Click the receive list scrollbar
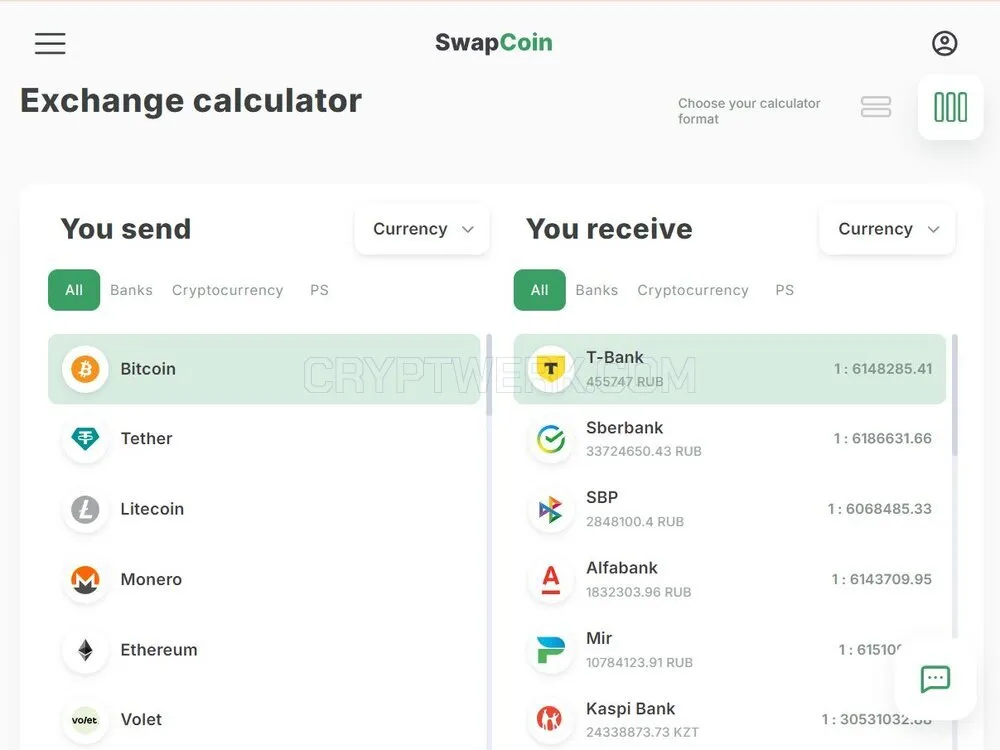Image resolution: width=1000 pixels, height=750 pixels. coord(955,395)
